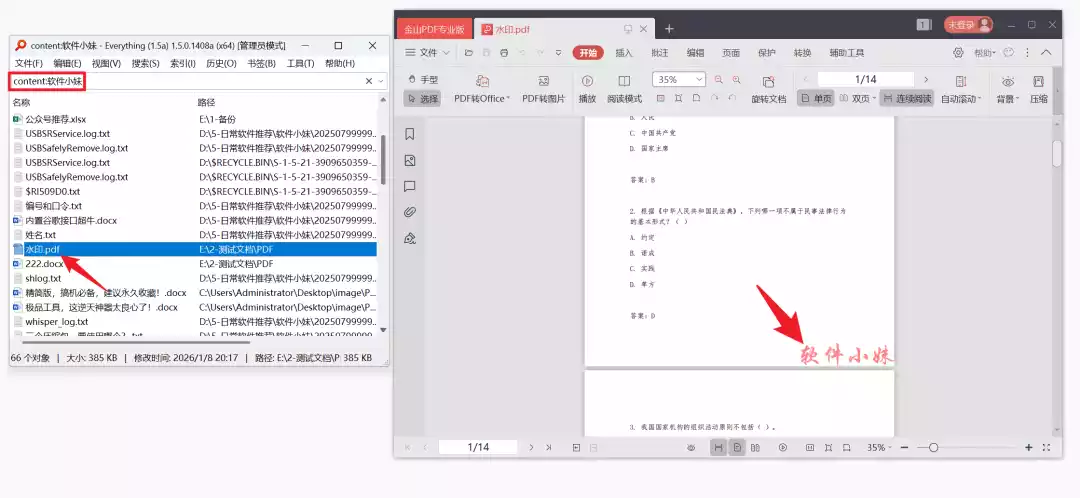Open 双页 double page dropdown
The width and height of the screenshot is (1080, 498).
[x=858, y=98]
